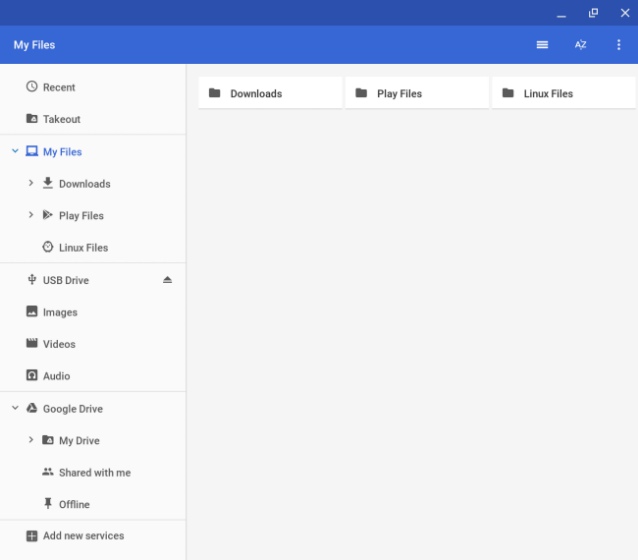Select Takeout in the sidebar
Screen dimensions: 638x560
[93, 119]
